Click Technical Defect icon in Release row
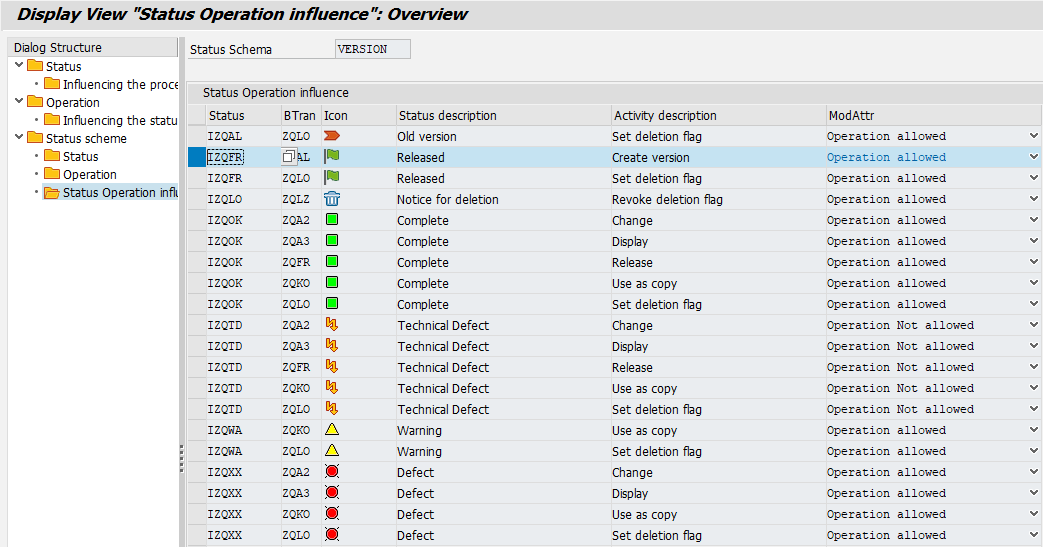This screenshot has height=547, width=1043. point(332,367)
